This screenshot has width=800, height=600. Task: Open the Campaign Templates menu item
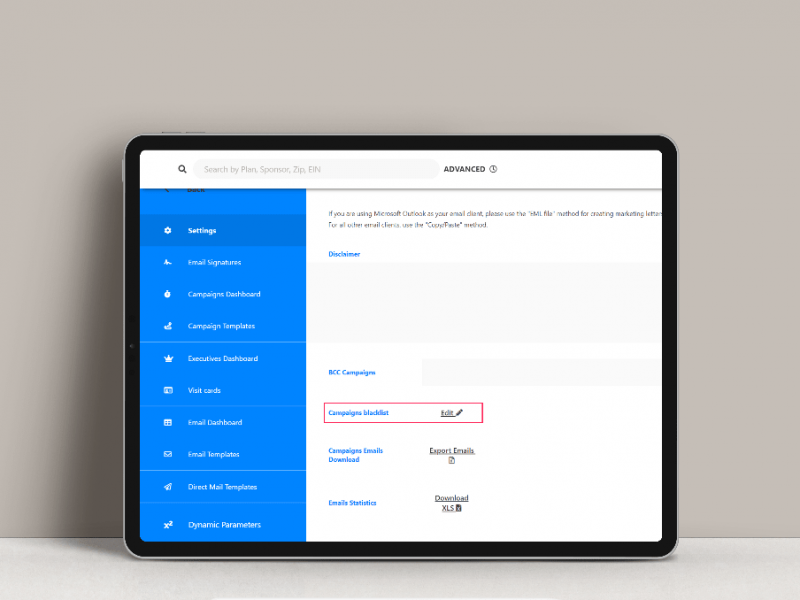[221, 327]
